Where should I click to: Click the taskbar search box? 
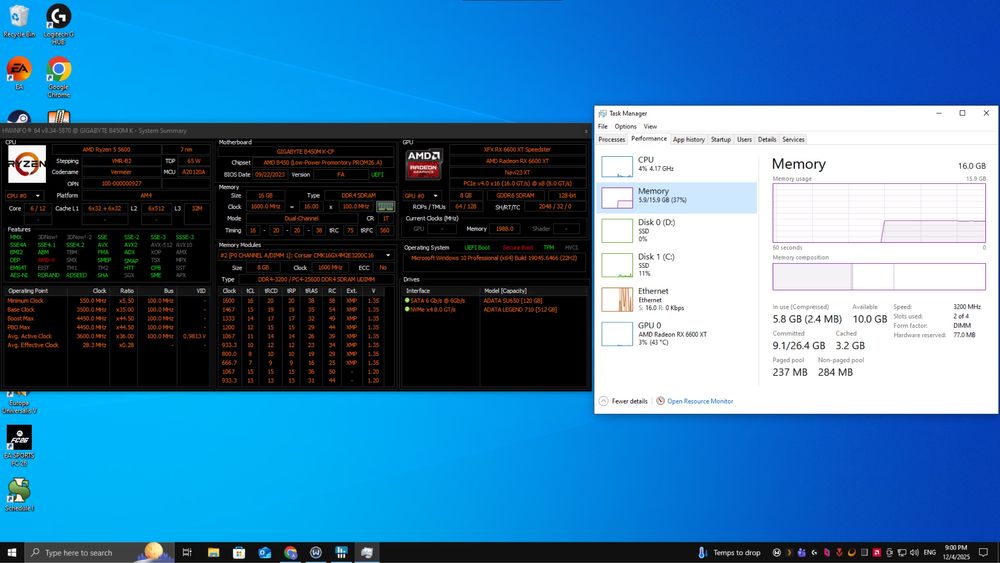tap(99, 552)
